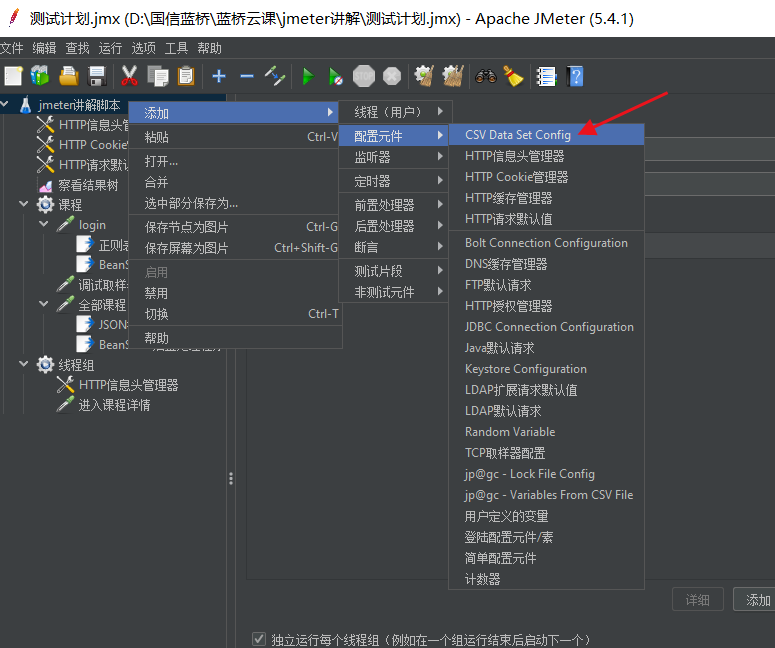Expand the 监听器 submenu
775x648 pixels.
393,157
